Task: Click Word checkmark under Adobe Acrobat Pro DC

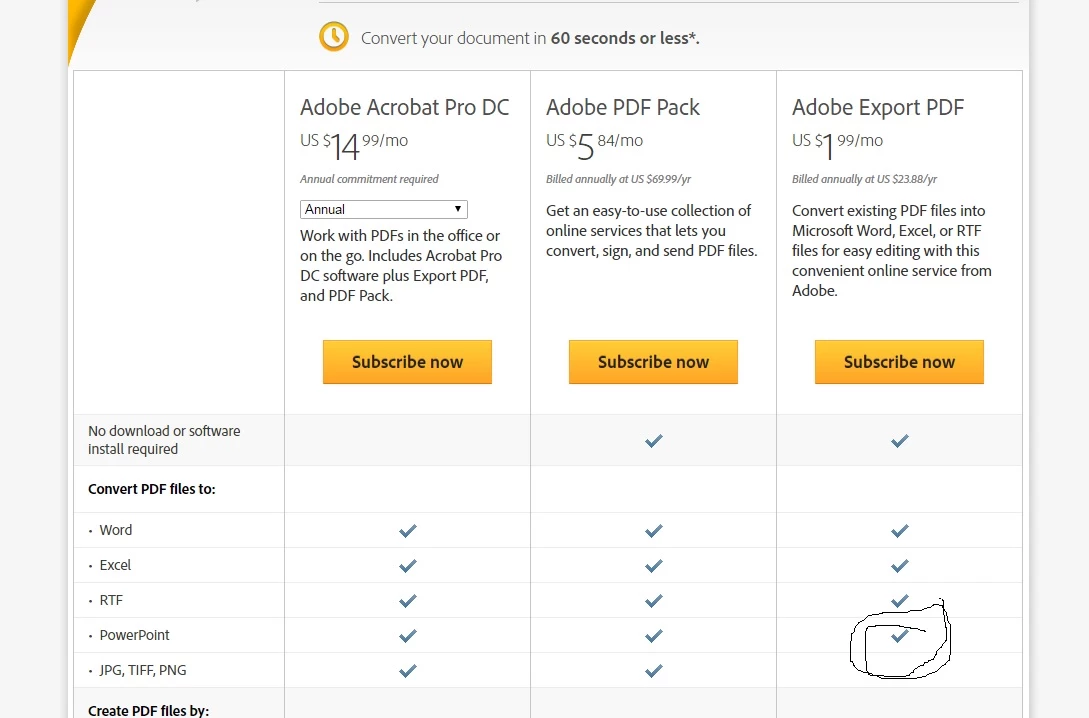Action: tap(407, 531)
